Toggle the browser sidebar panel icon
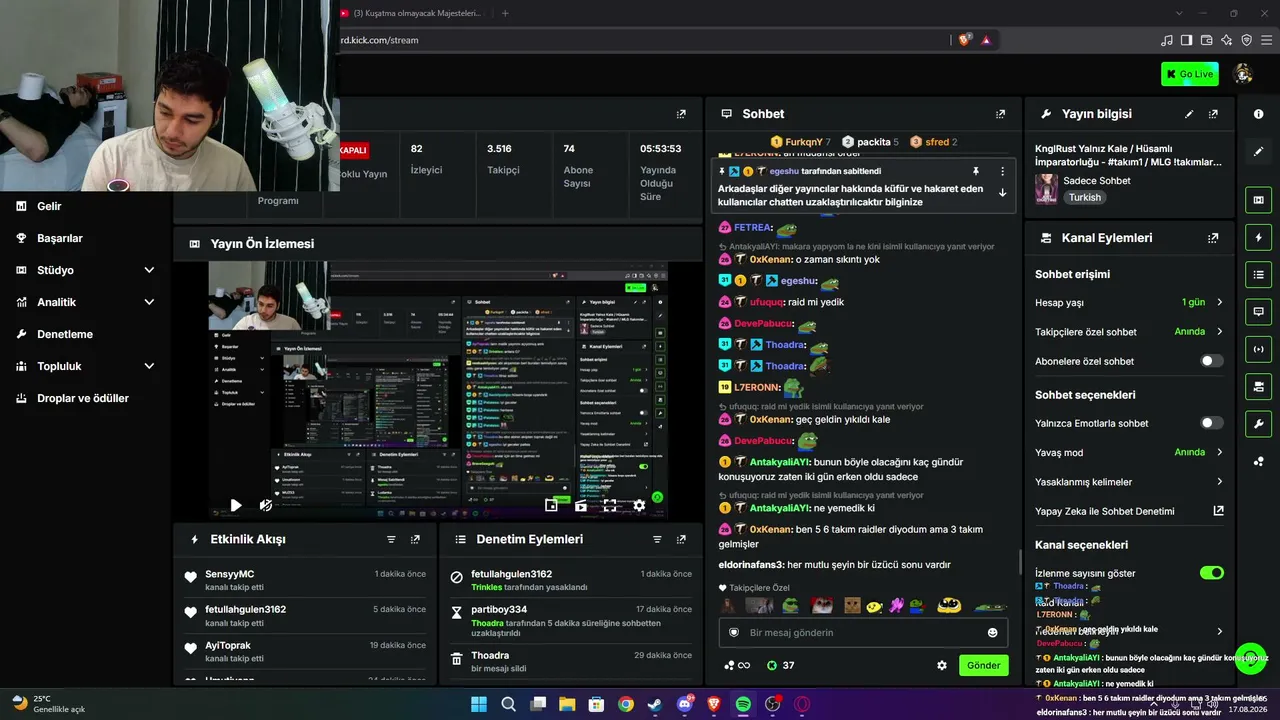The width and height of the screenshot is (1280, 720). coord(1186,40)
